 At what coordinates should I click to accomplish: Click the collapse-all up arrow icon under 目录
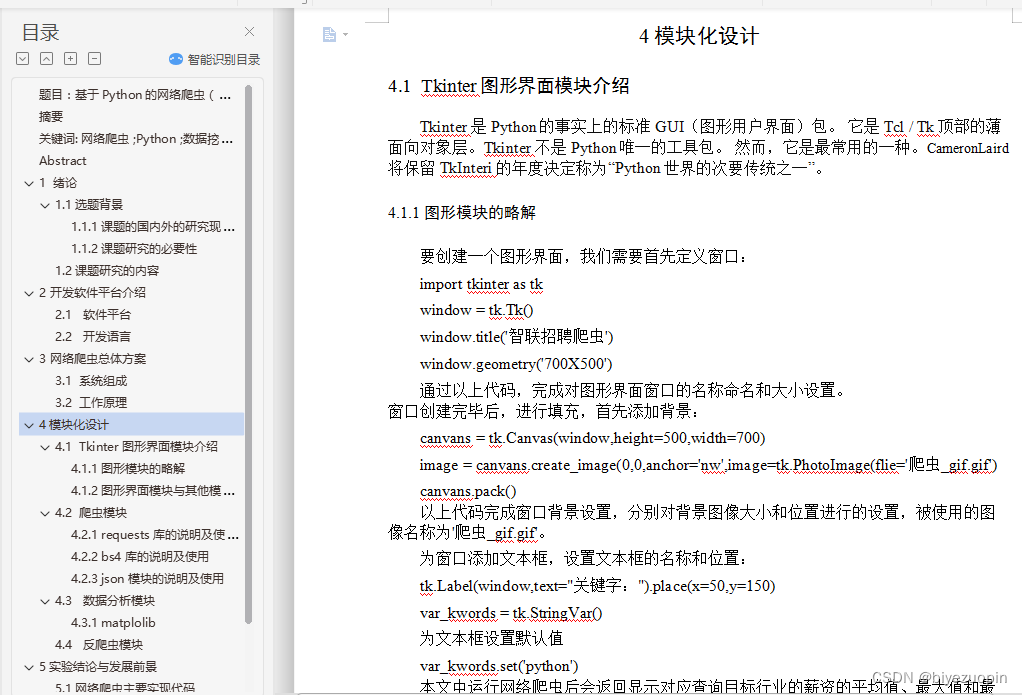46,59
